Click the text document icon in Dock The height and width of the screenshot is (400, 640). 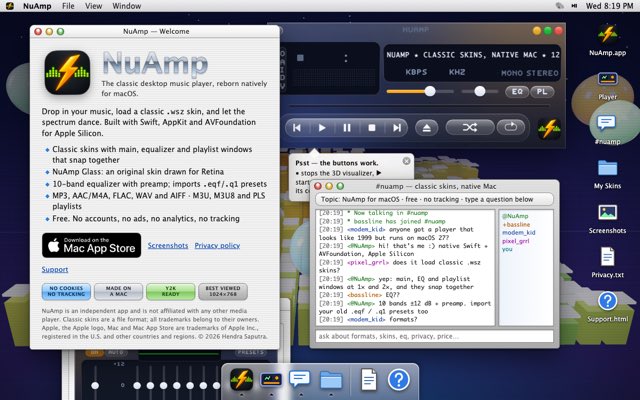coord(369,380)
